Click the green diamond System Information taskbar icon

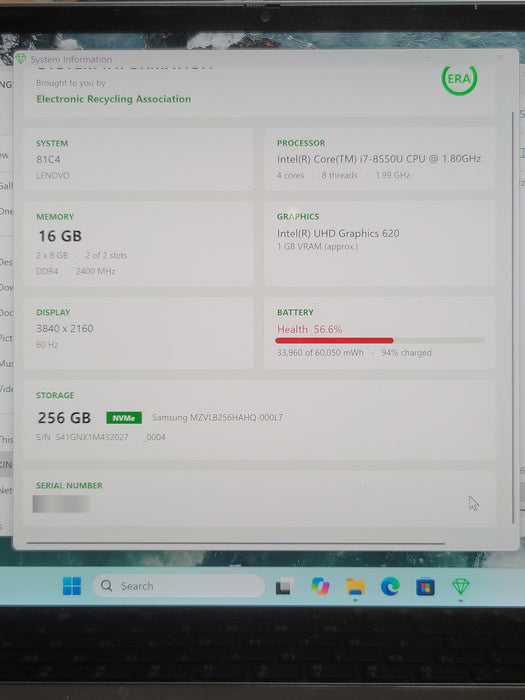click(x=460, y=586)
